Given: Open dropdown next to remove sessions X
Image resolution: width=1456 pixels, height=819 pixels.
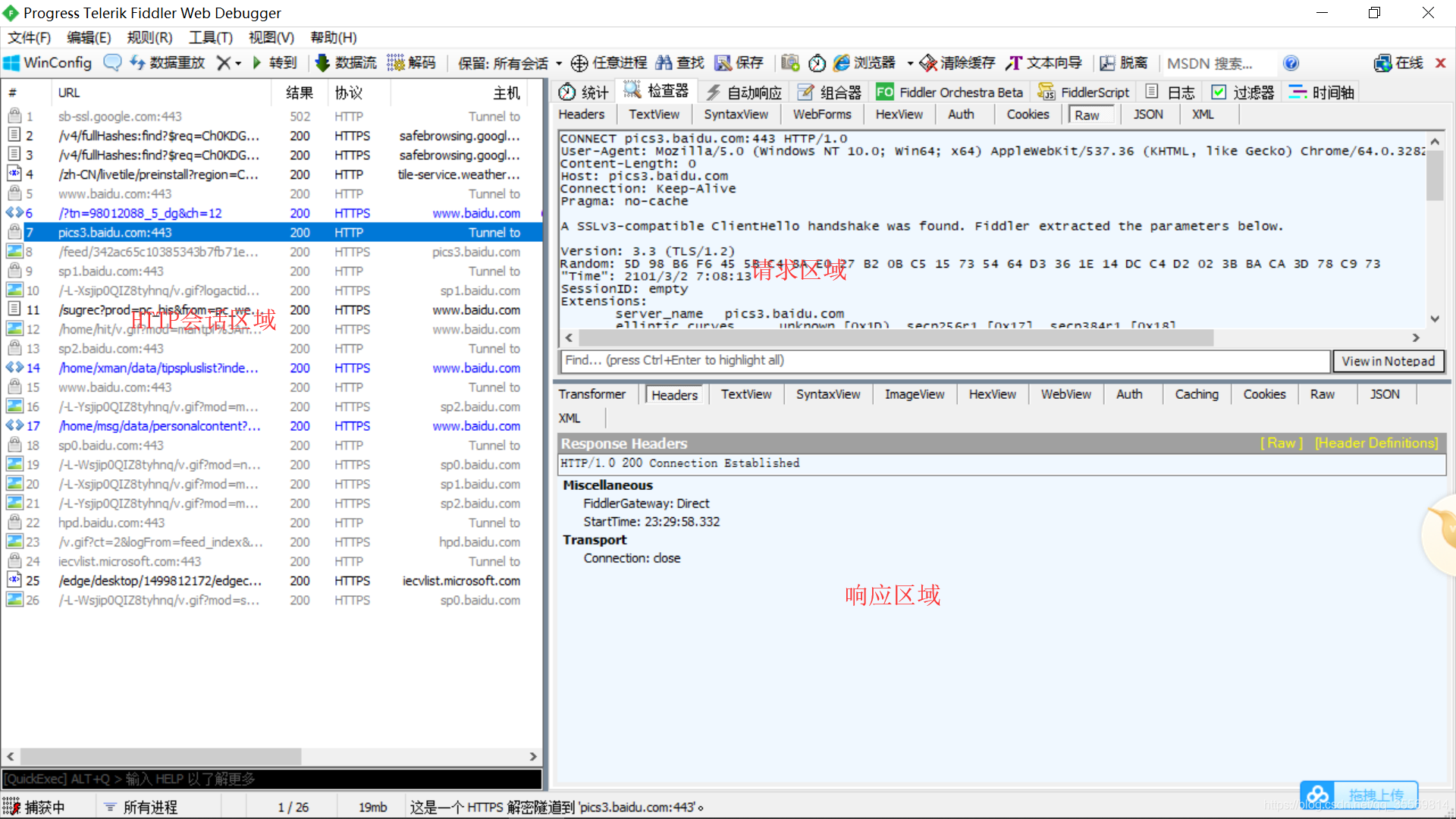Looking at the screenshot, I should coord(238,63).
